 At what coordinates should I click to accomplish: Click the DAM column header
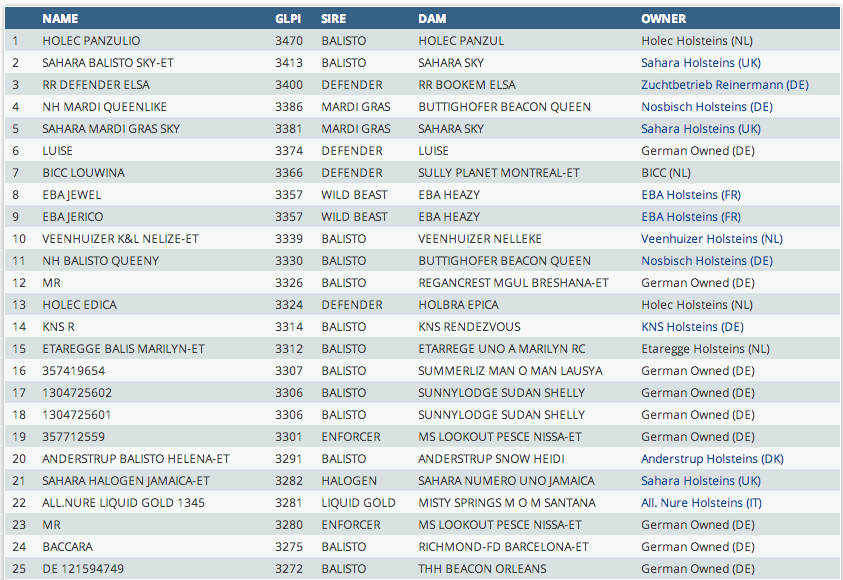click(431, 19)
